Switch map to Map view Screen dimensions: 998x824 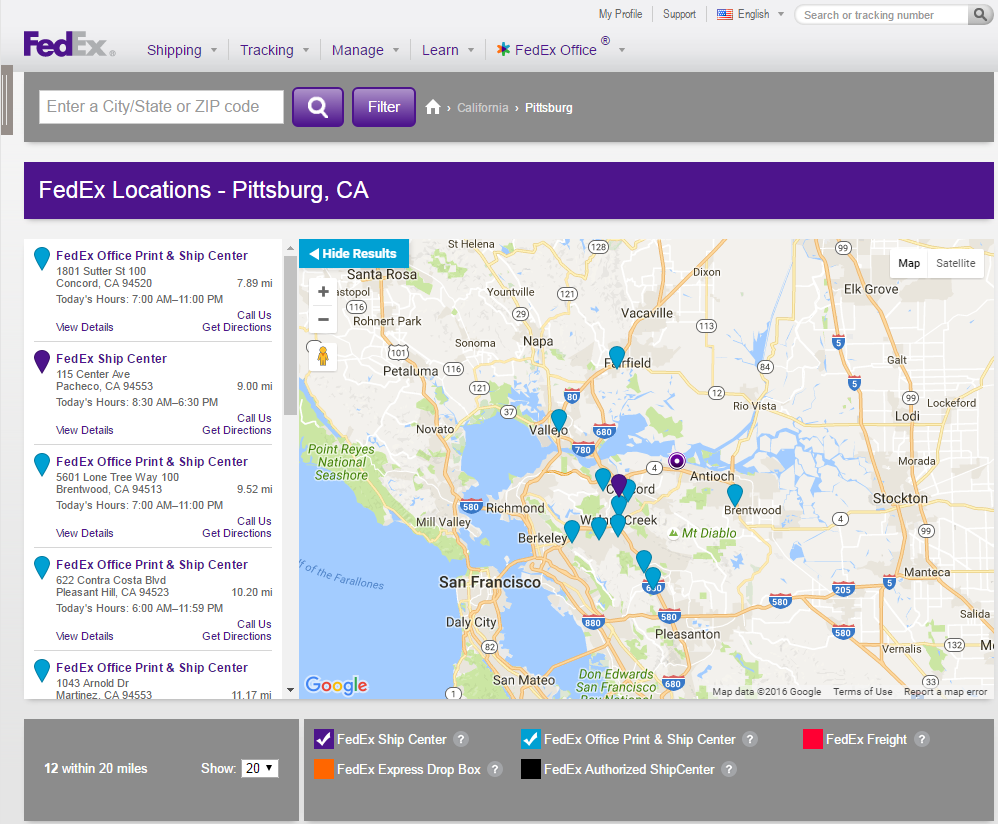tap(909, 263)
